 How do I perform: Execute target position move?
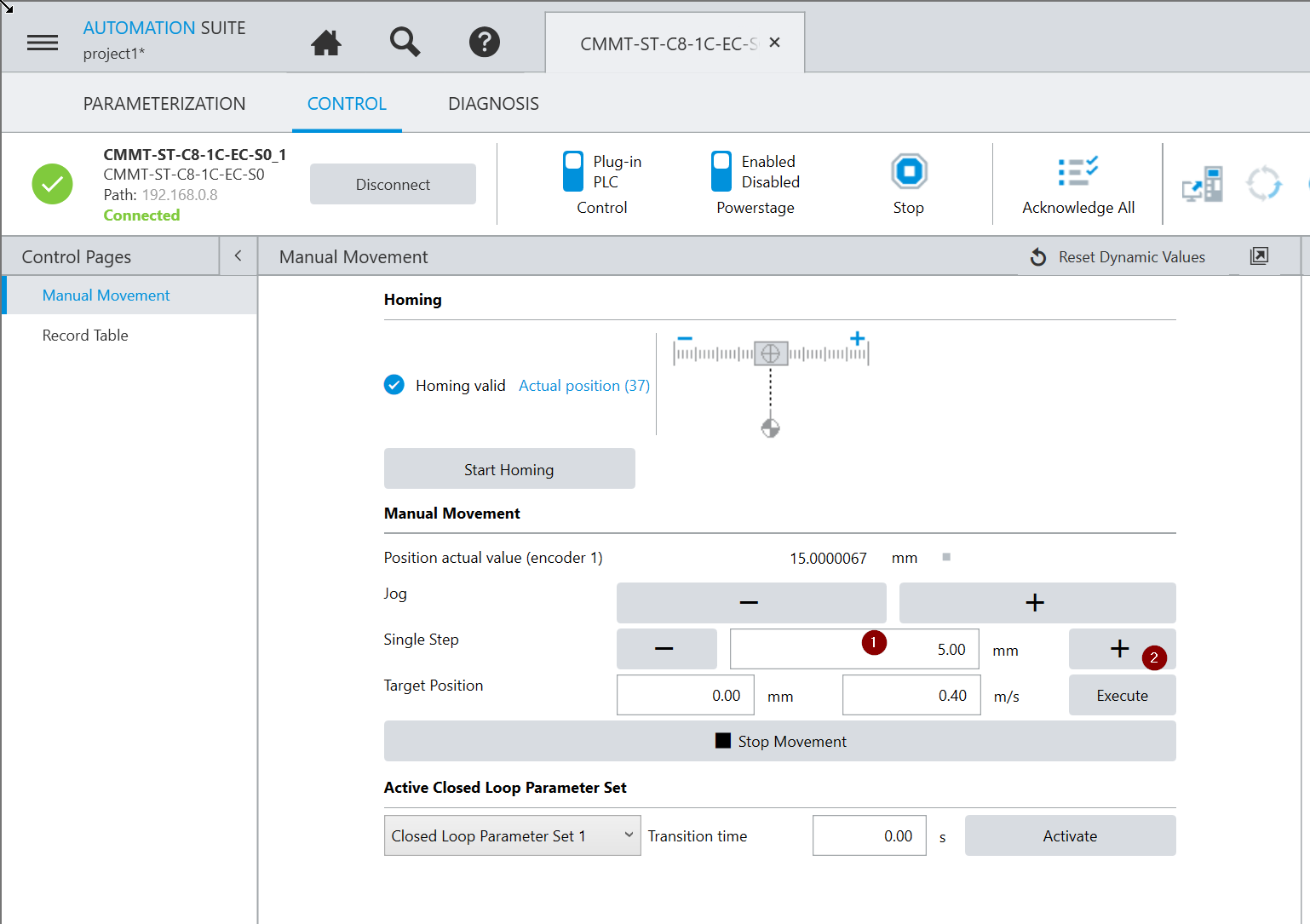(x=1122, y=695)
